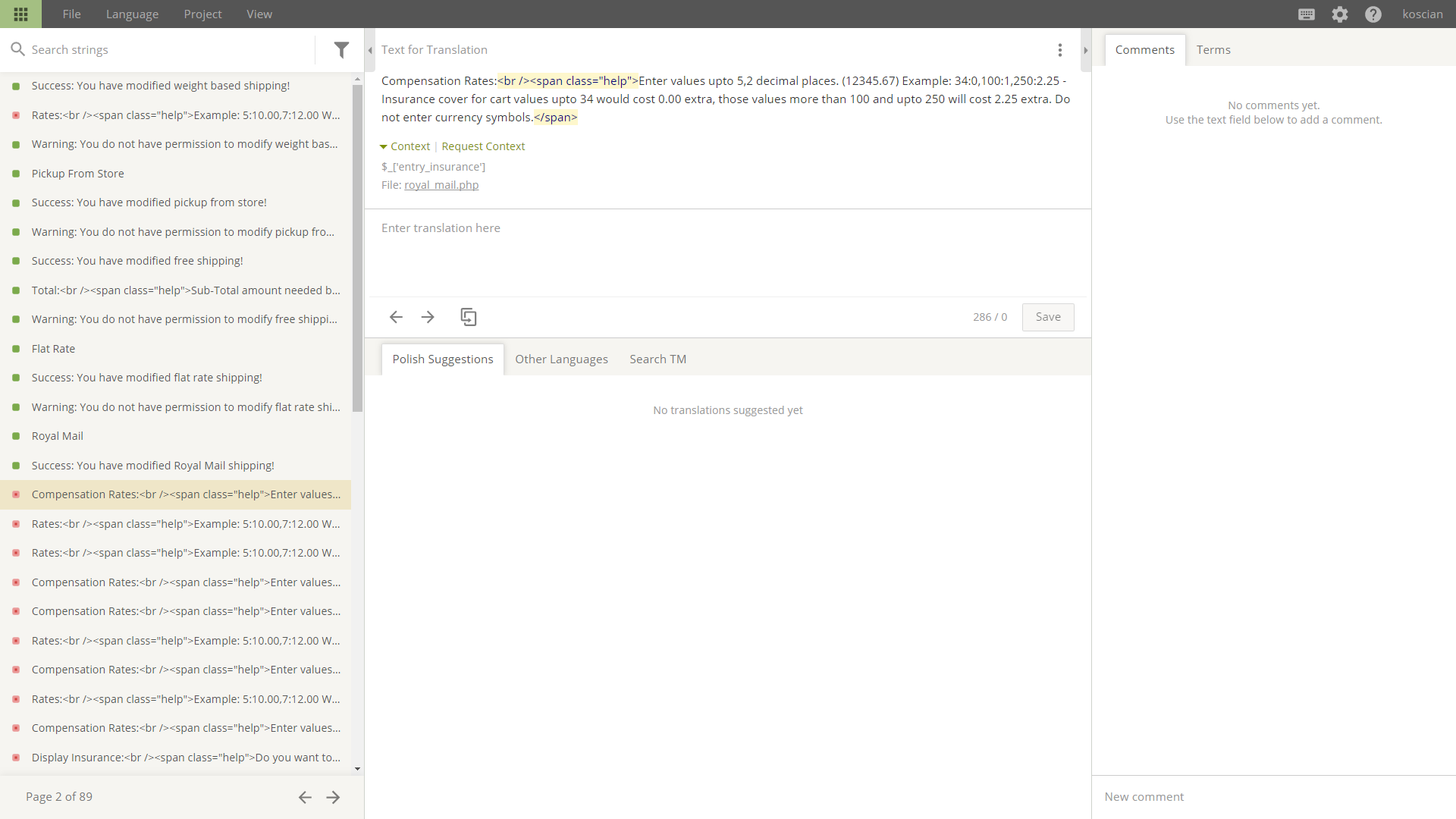
Task: Click the 'Page 2 of 89' page indicator
Action: (59, 797)
